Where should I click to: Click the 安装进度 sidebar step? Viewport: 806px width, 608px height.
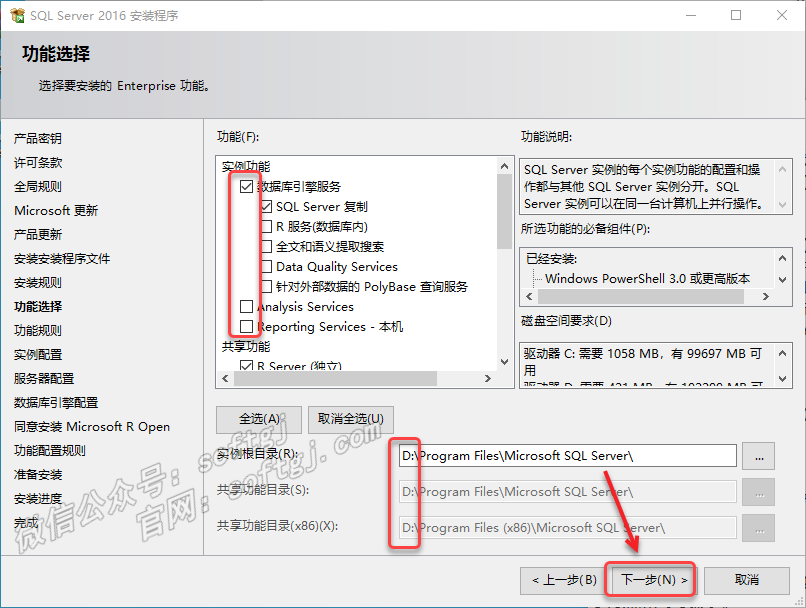38,499
